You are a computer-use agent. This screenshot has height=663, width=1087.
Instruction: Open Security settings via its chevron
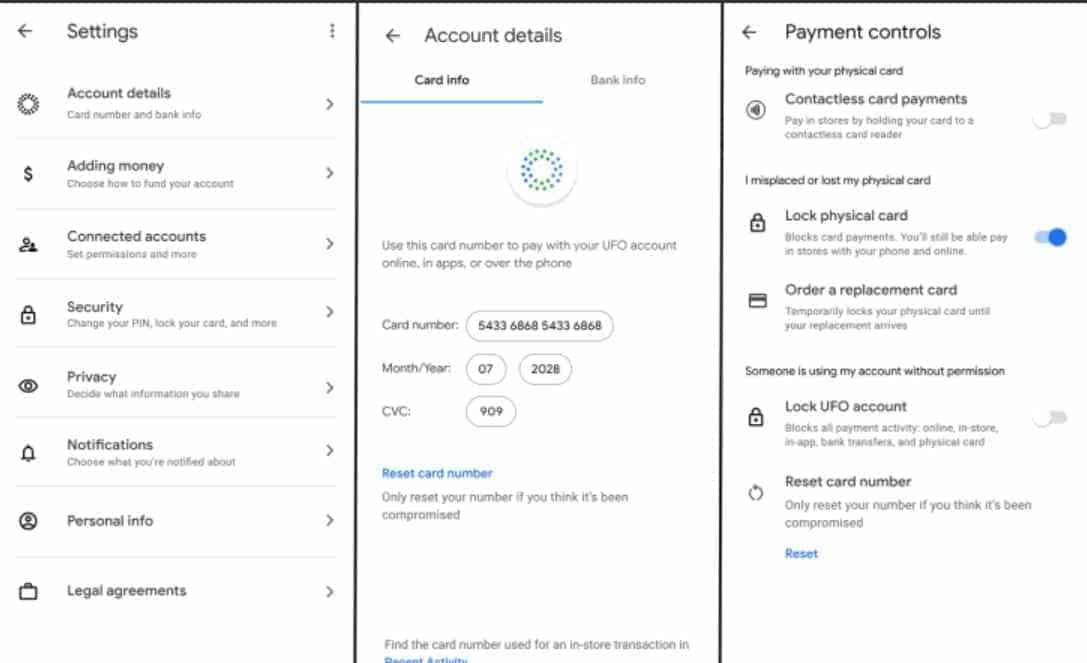point(329,312)
